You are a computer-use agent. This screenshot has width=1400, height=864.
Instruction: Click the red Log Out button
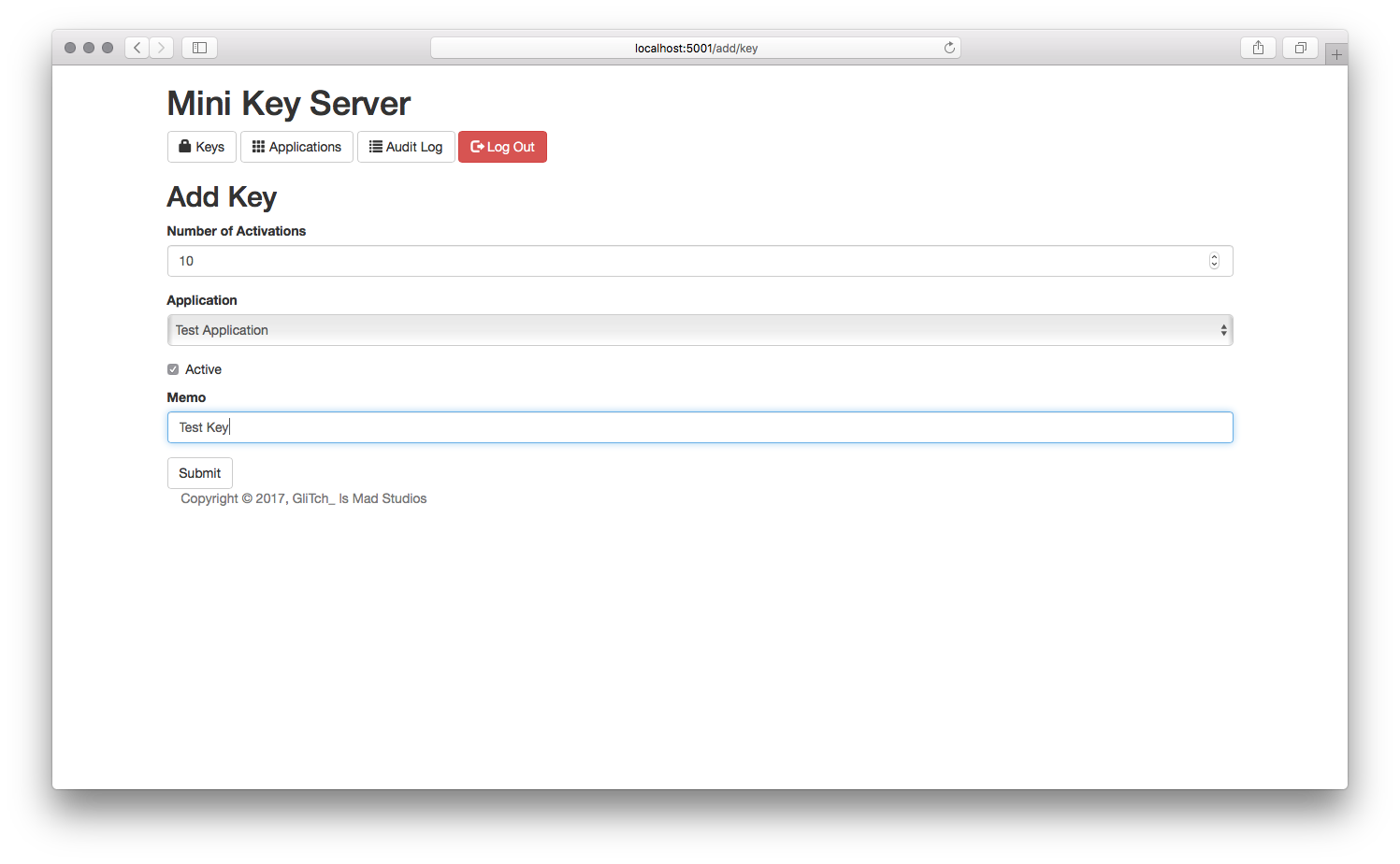point(502,147)
